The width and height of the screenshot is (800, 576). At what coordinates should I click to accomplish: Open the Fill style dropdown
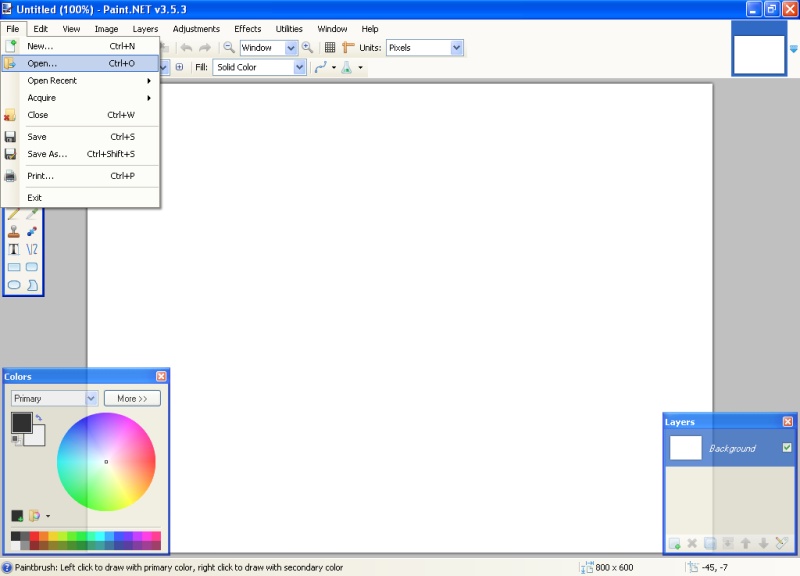click(258, 67)
